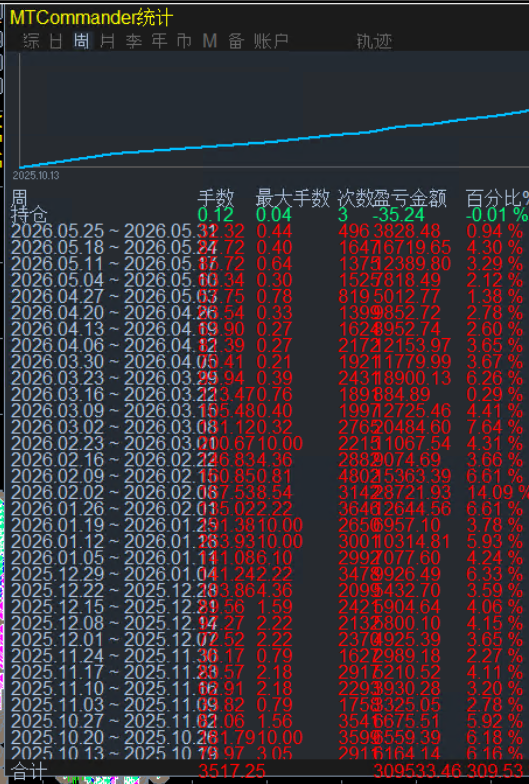Open the 季 quarterly statistics tab
529x784 pixels.
point(134,40)
